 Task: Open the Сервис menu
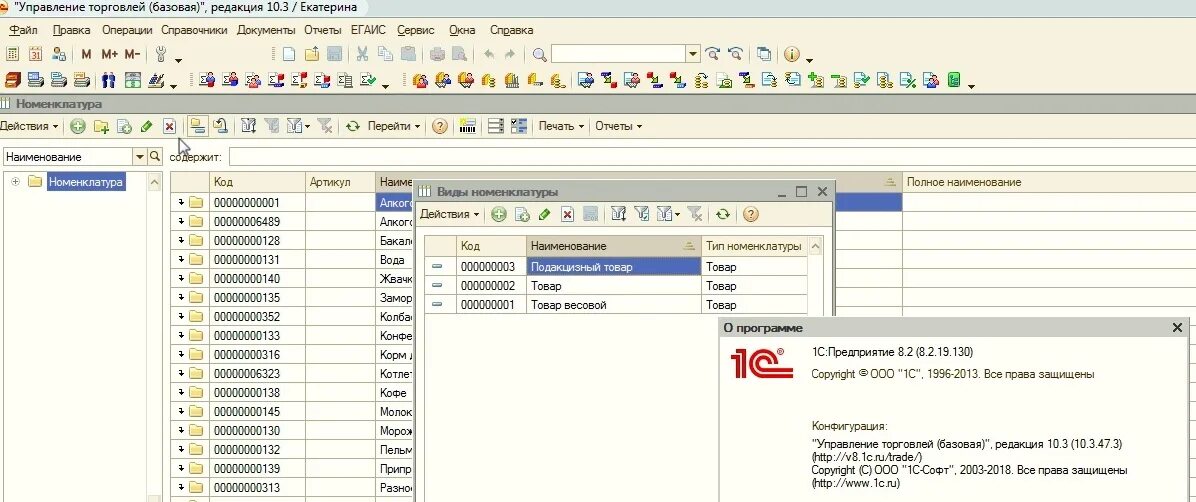pos(416,30)
